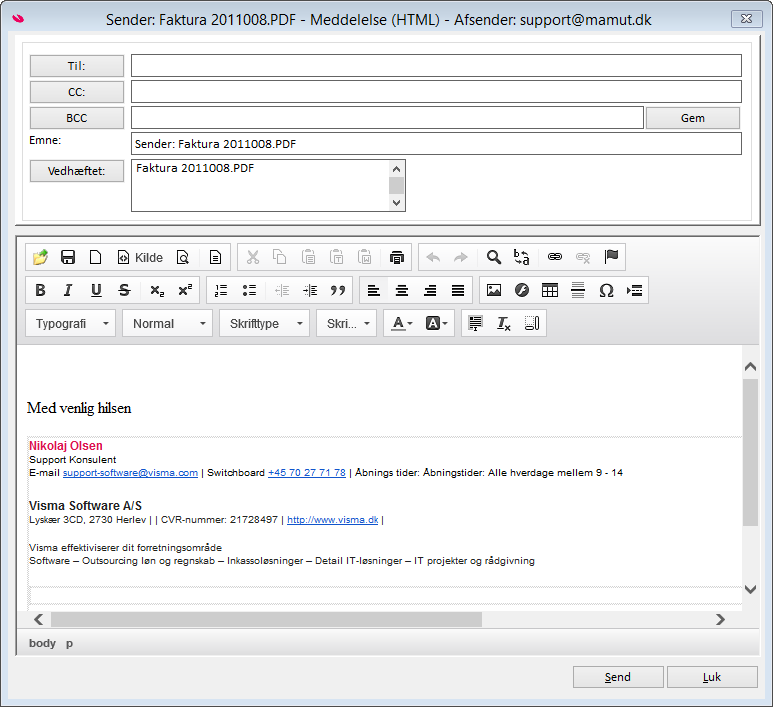
Task: Click the Luk close button
Action: coord(712,677)
